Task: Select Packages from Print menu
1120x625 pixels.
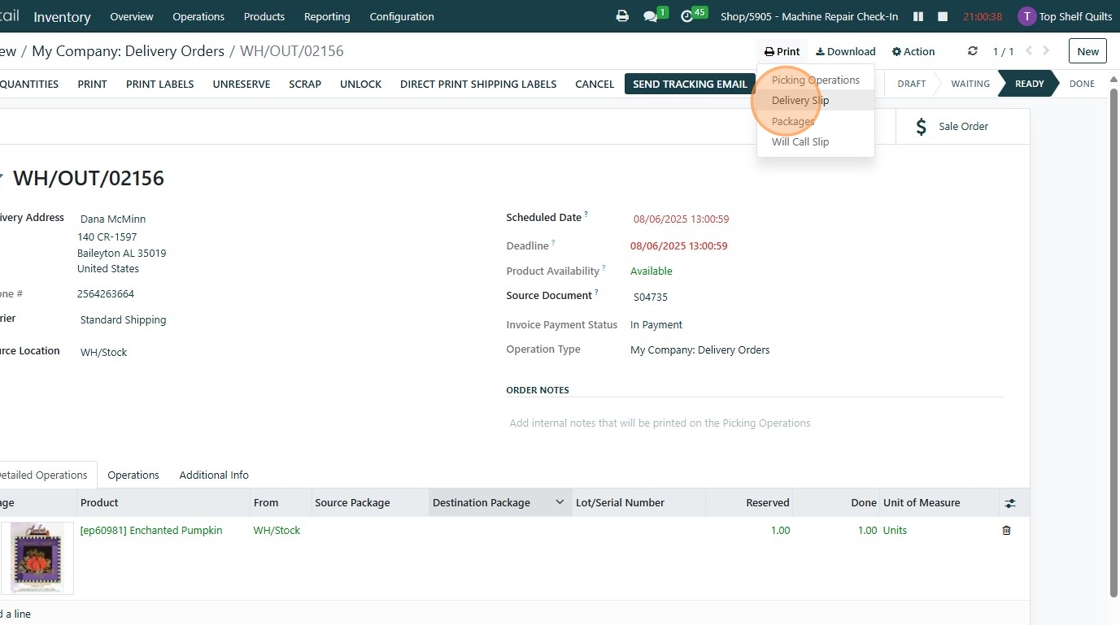Action: (815, 121)
